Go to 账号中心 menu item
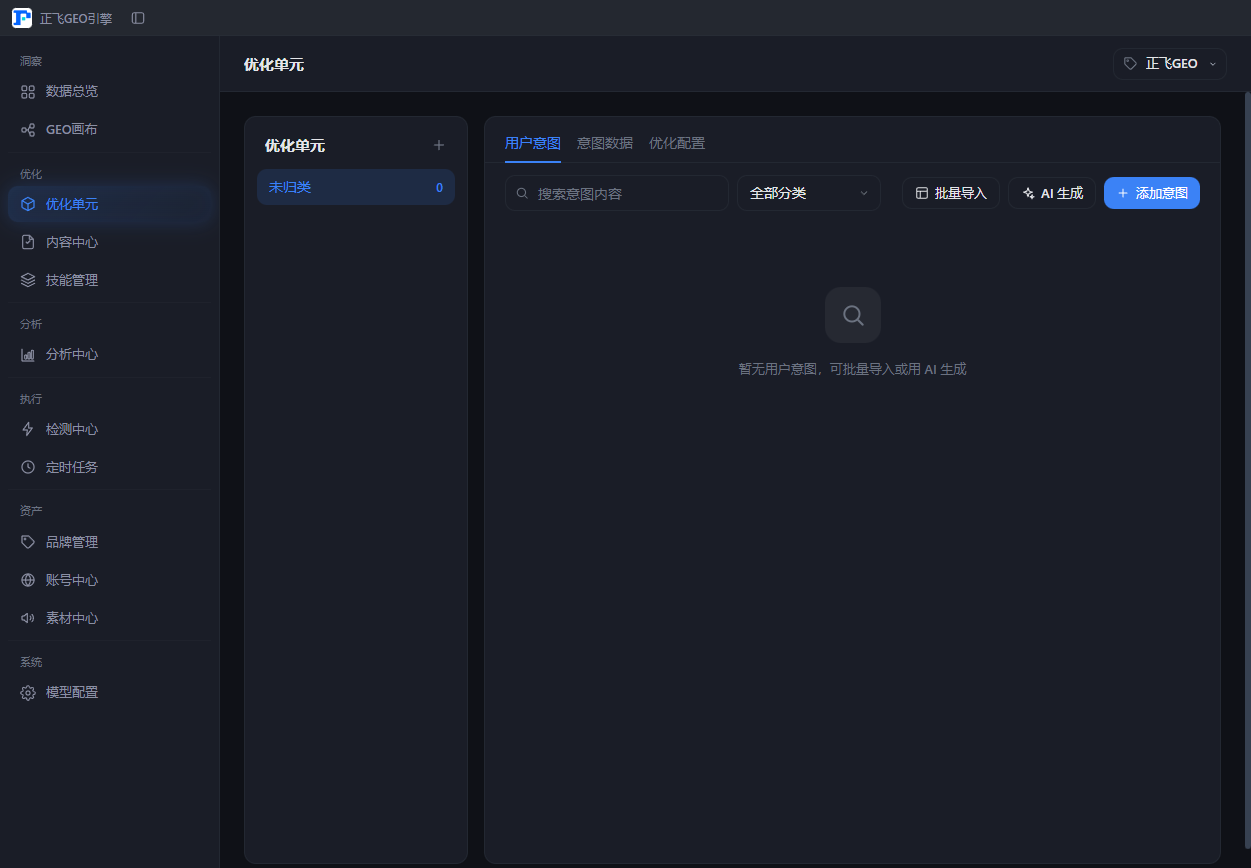The width and height of the screenshot is (1251, 868). (110, 580)
